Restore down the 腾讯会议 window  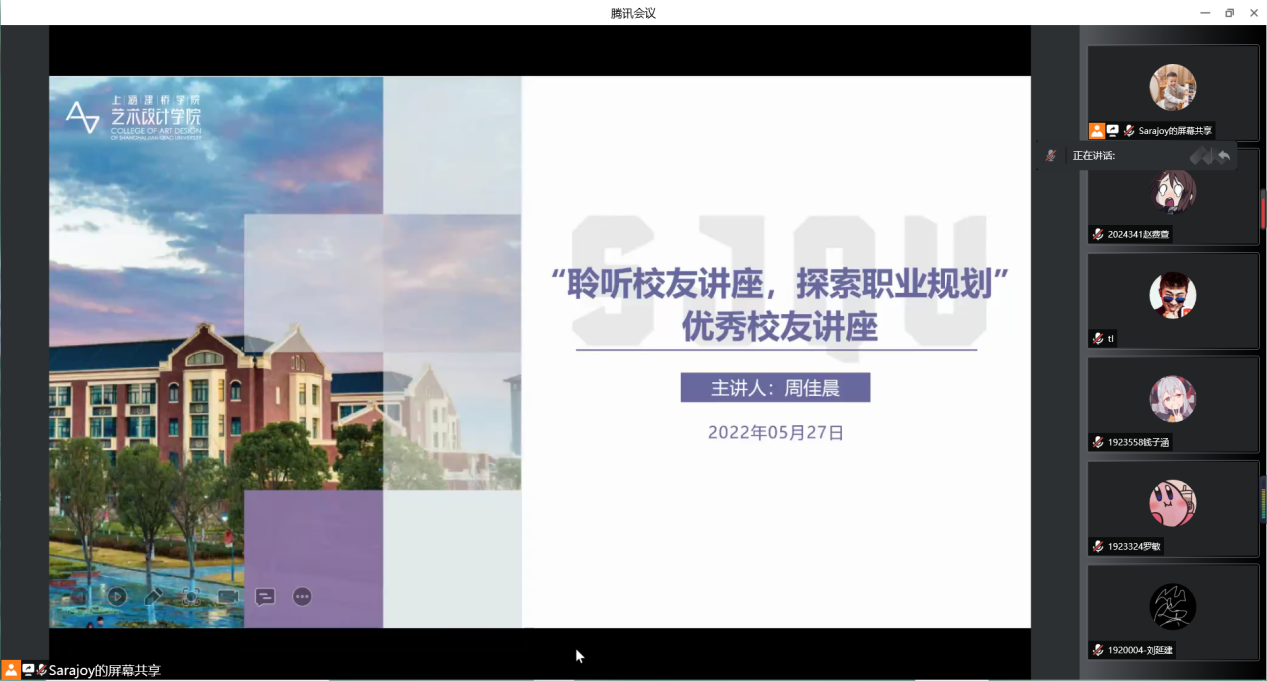coord(1229,13)
